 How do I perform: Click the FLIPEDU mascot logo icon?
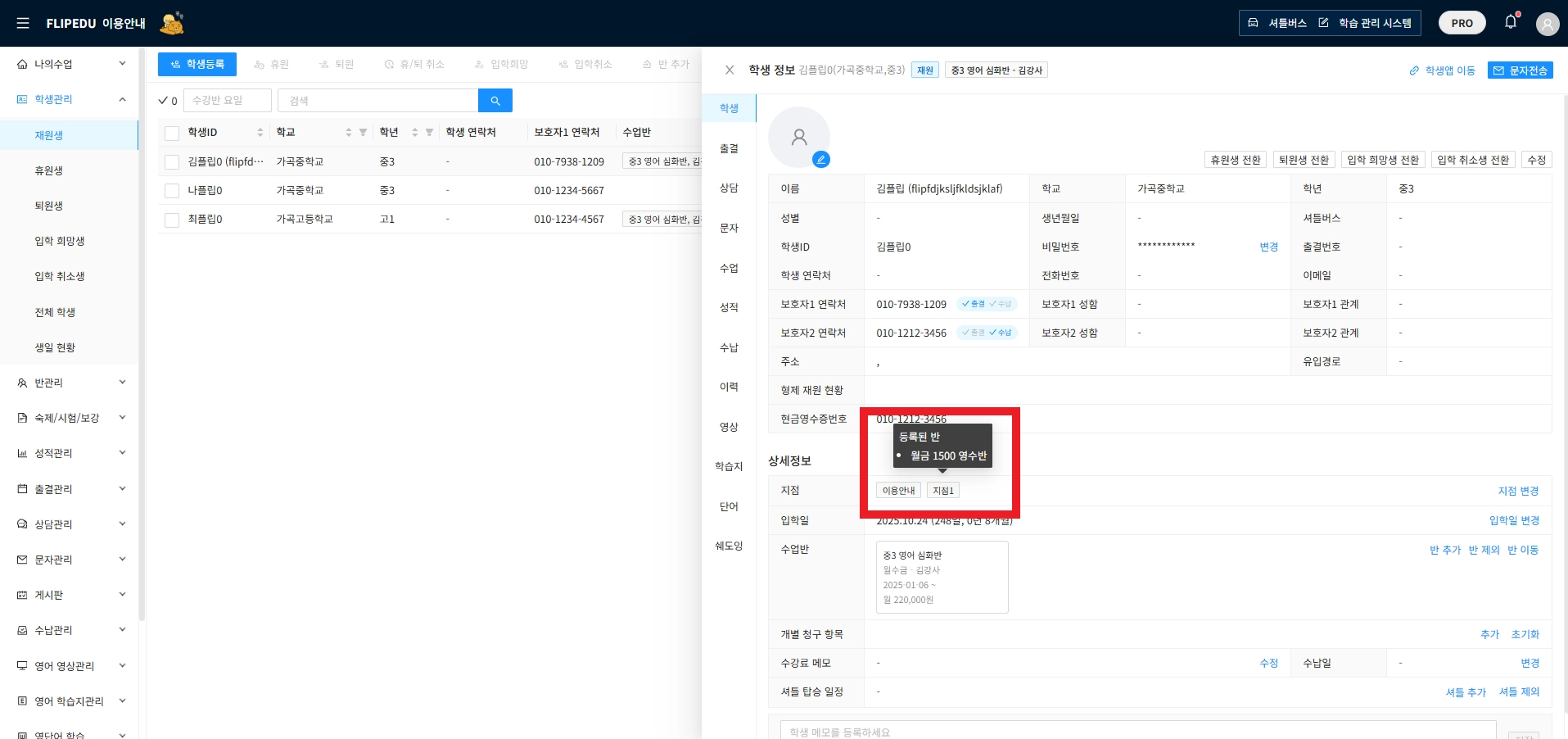coord(172,23)
